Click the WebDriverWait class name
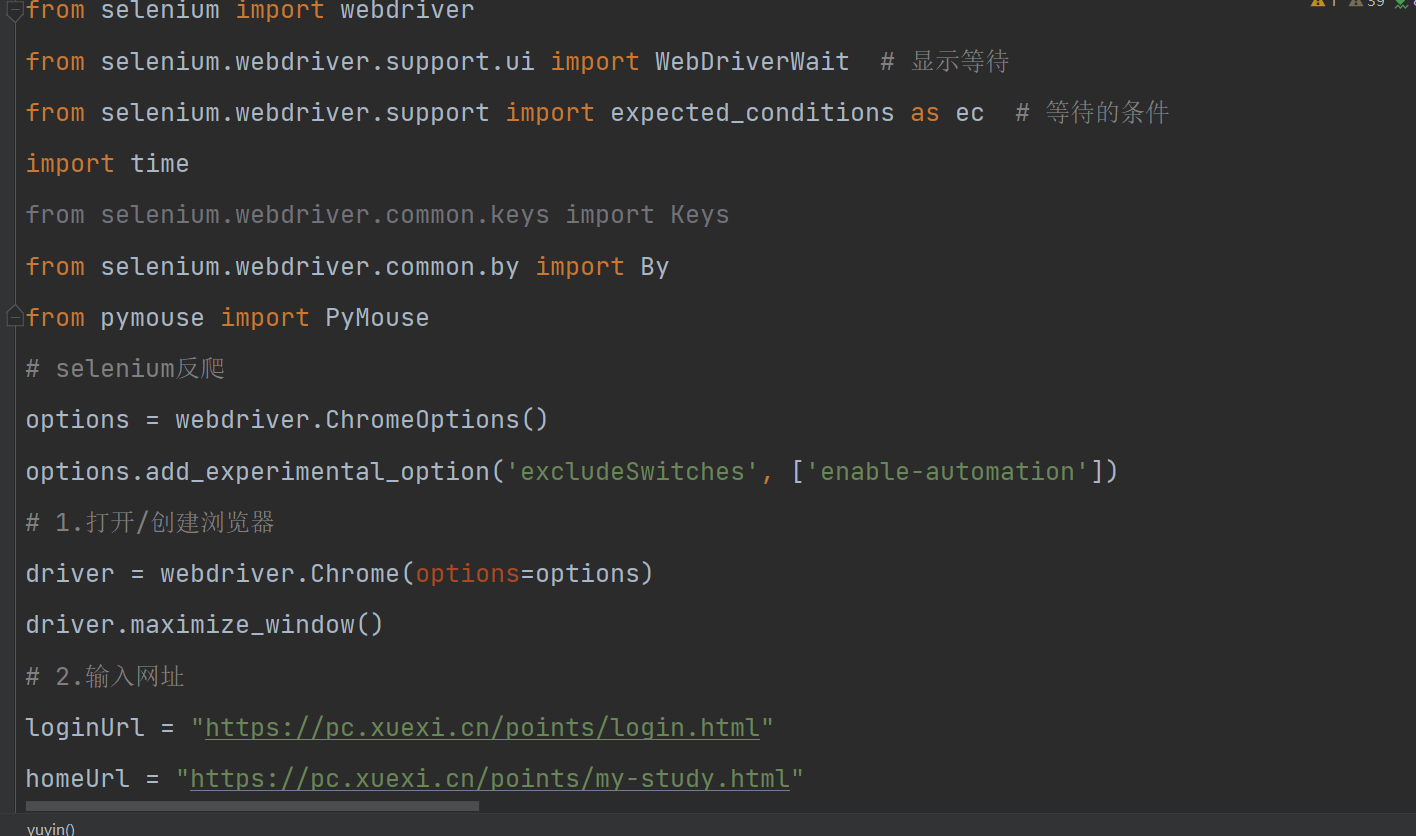Screen dimensions: 1416x836 752,61
